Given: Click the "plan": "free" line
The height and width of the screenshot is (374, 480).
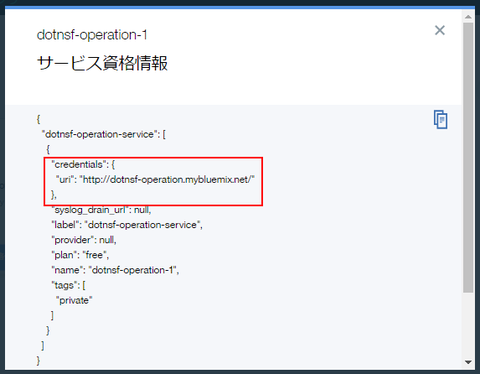Looking at the screenshot, I should click(80, 255).
